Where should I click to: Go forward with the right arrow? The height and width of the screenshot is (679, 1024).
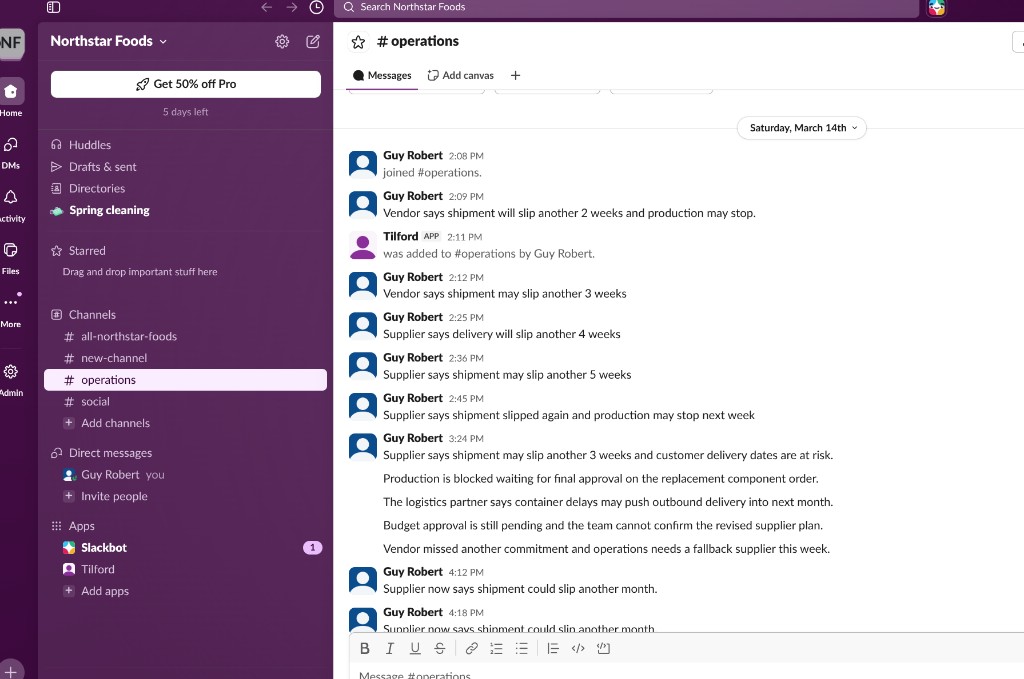pyautogui.click(x=291, y=7)
